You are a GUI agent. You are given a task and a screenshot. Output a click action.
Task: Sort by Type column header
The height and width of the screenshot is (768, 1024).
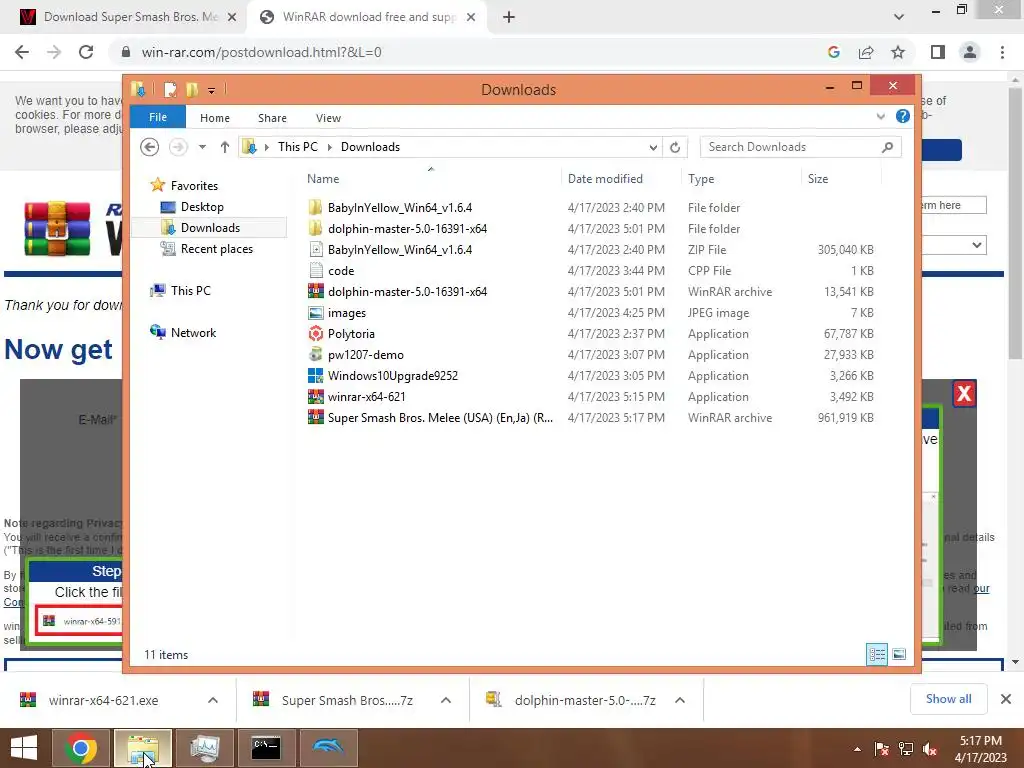pos(701,178)
